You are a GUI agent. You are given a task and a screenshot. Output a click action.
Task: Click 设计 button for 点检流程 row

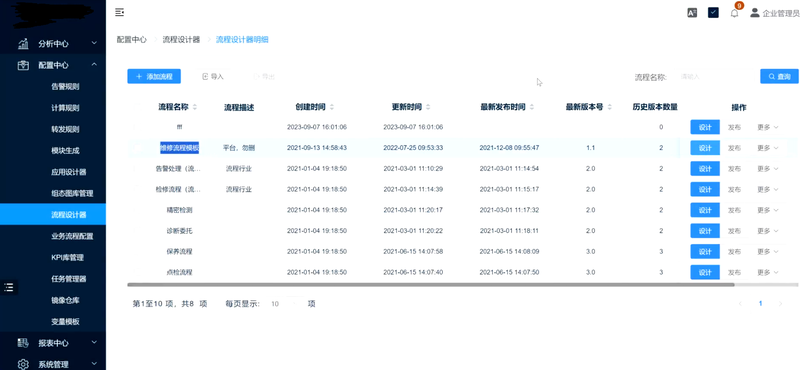pyautogui.click(x=705, y=273)
